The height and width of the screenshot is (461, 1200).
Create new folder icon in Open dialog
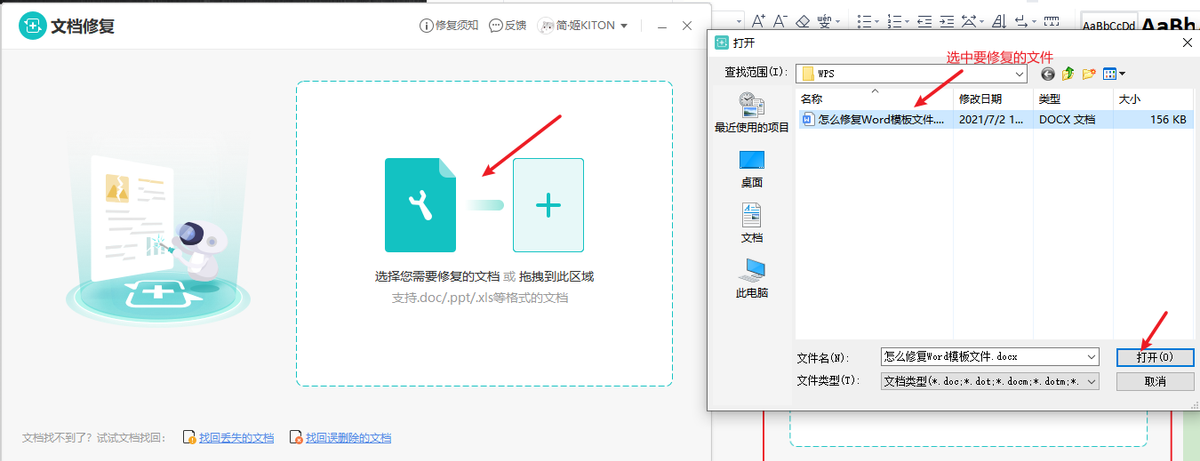[x=1089, y=73]
